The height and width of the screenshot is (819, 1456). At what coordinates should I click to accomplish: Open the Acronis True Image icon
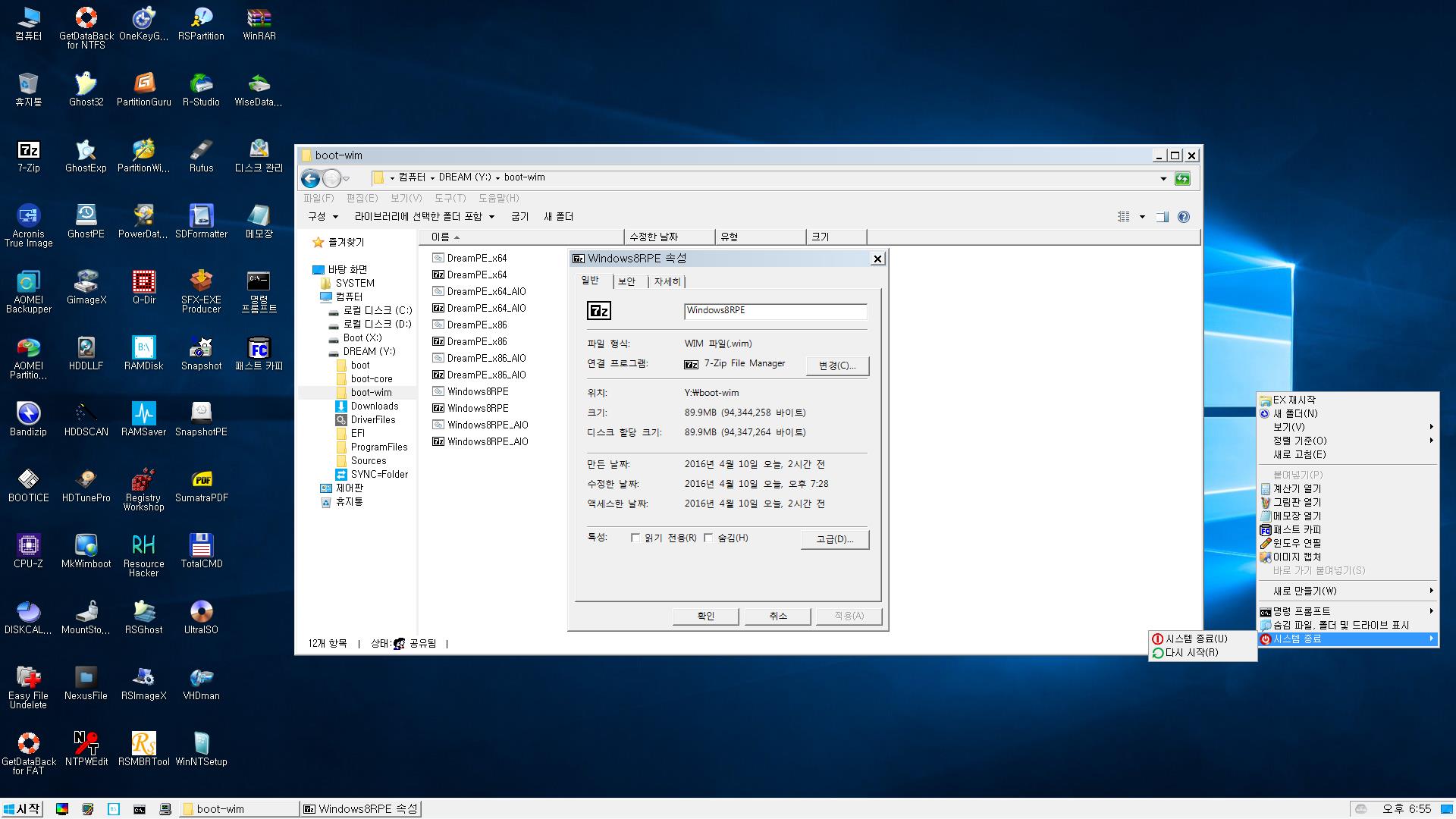28,226
